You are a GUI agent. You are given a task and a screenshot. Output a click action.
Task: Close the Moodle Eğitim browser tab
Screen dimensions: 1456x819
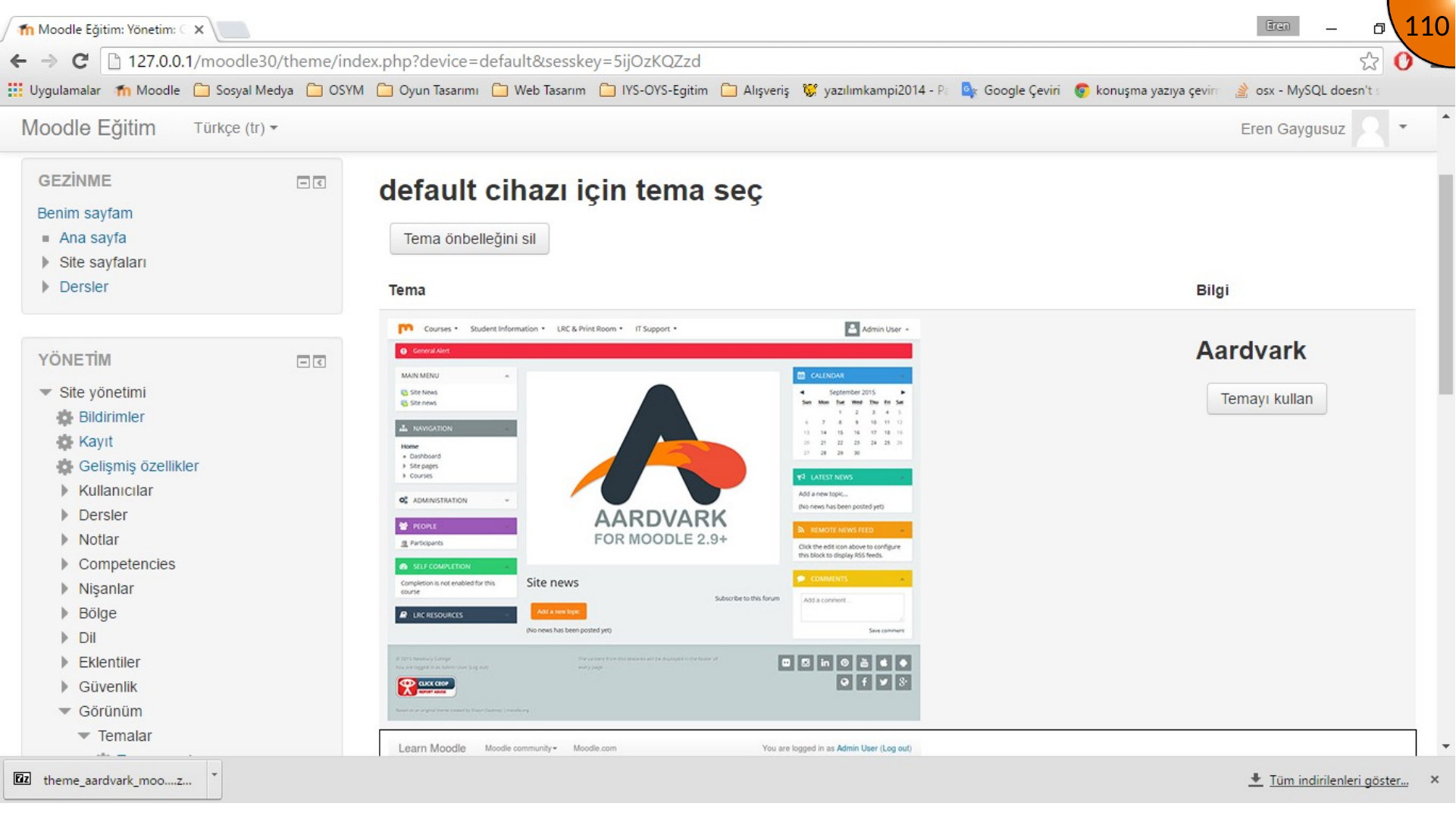coord(199,30)
